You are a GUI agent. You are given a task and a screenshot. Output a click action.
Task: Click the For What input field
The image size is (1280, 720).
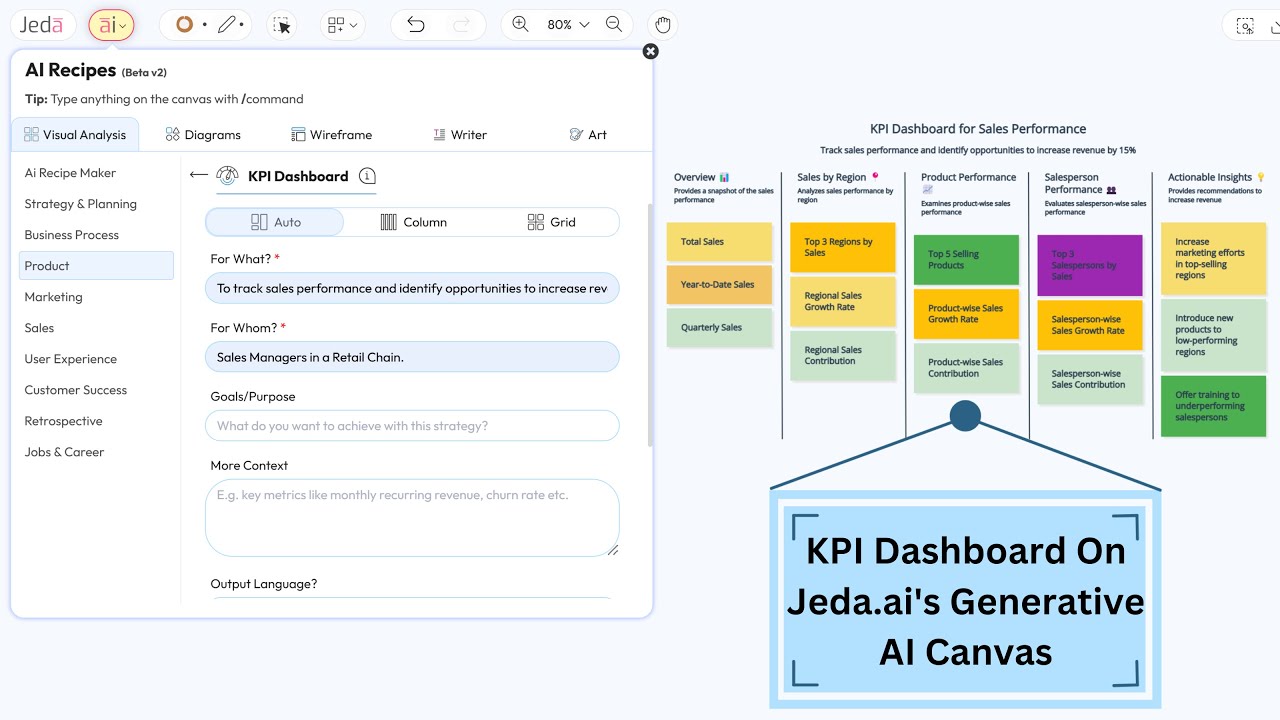click(x=412, y=288)
